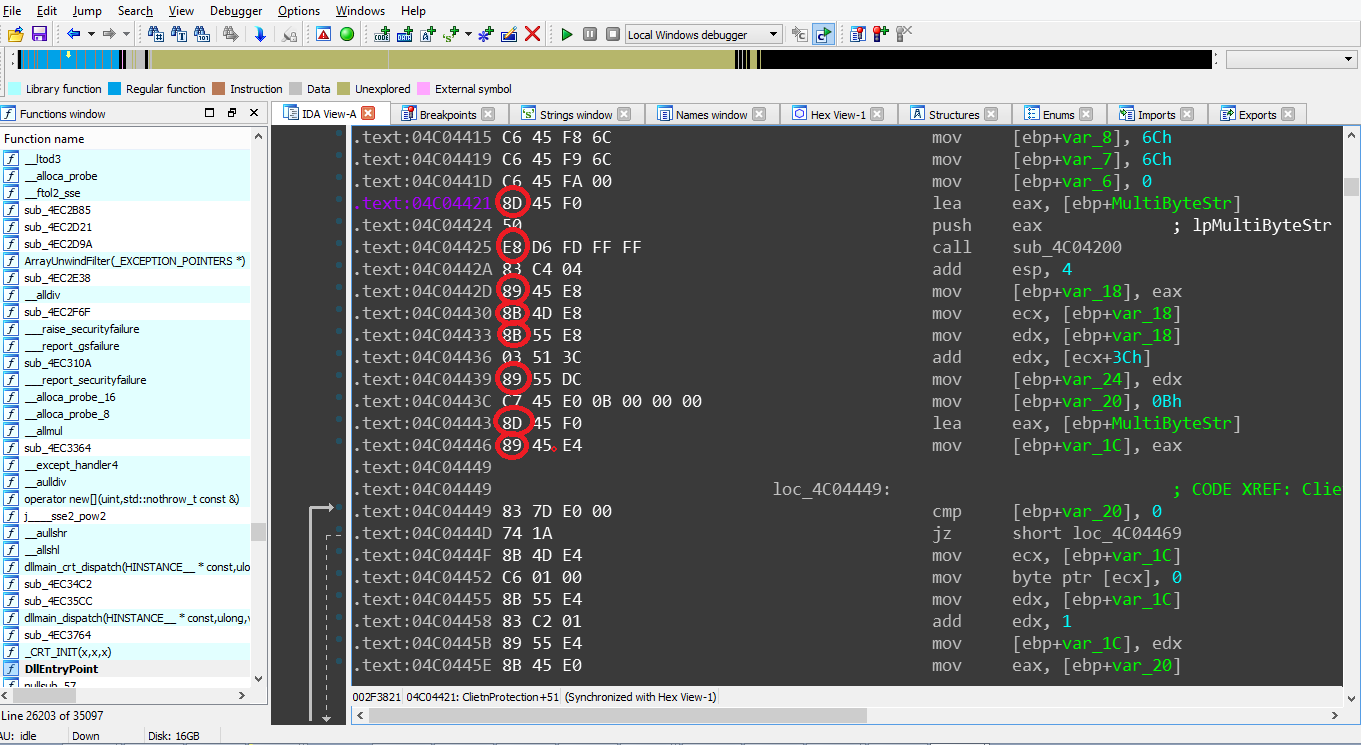The image size is (1361, 745).
Task: Toggle the highlighted C-with-arrow debugger toolbar button
Action: pos(823,34)
